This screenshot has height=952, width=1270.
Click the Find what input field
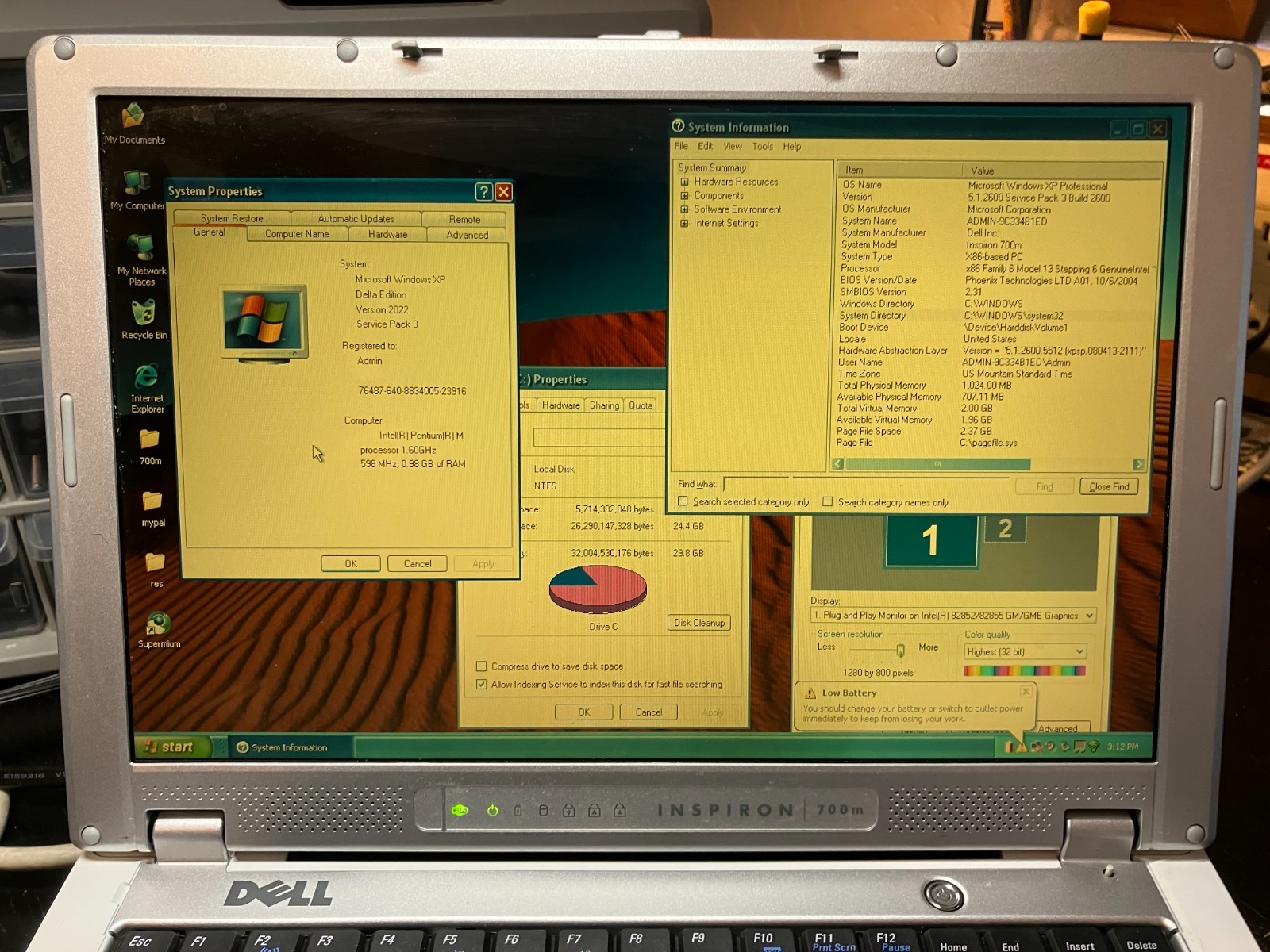click(x=865, y=484)
